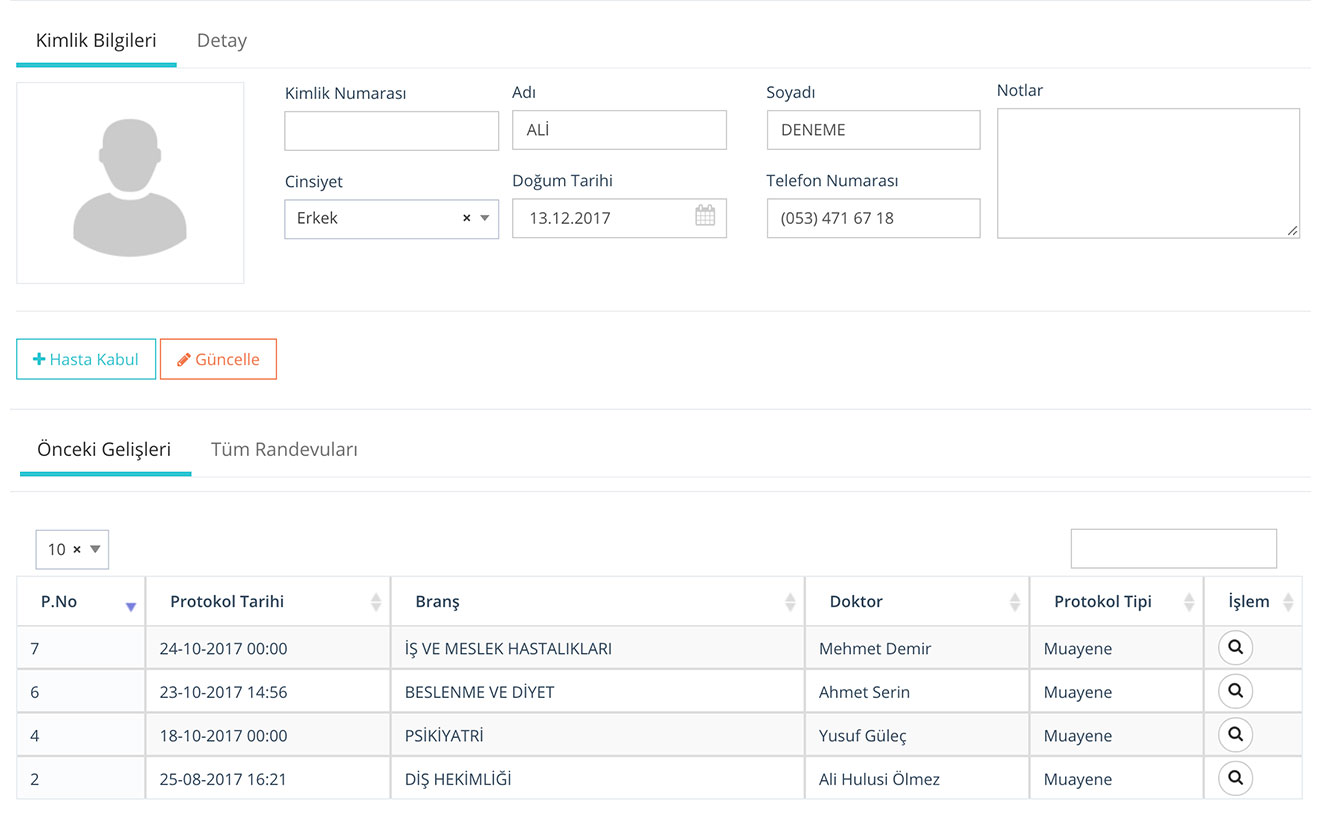1330x825 pixels.
Task: Click Muayene in Ali Hulusi Ölmez row
Action: tap(1078, 779)
